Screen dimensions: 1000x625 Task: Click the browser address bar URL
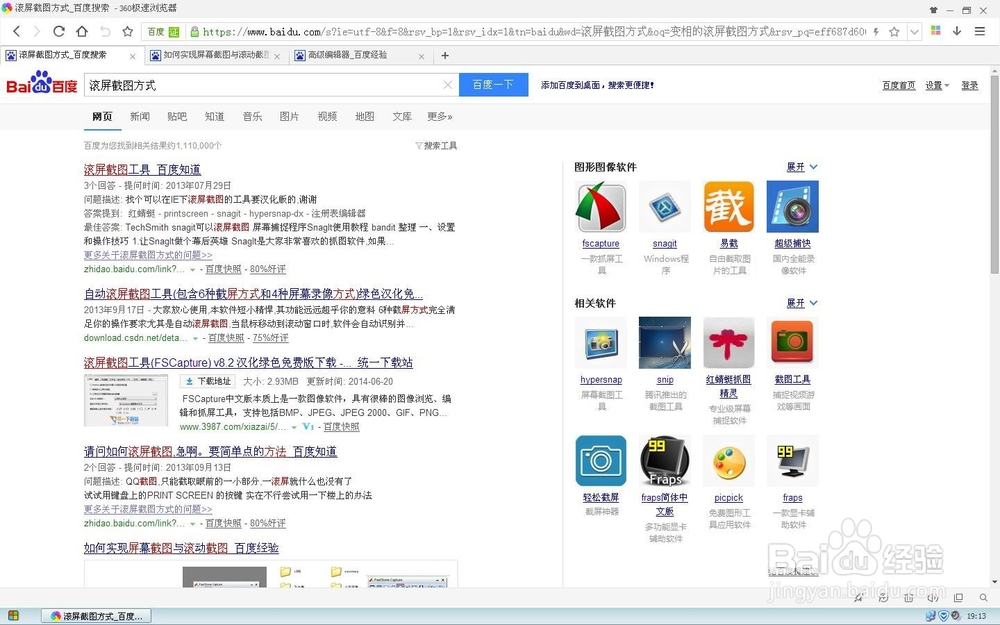533,31
